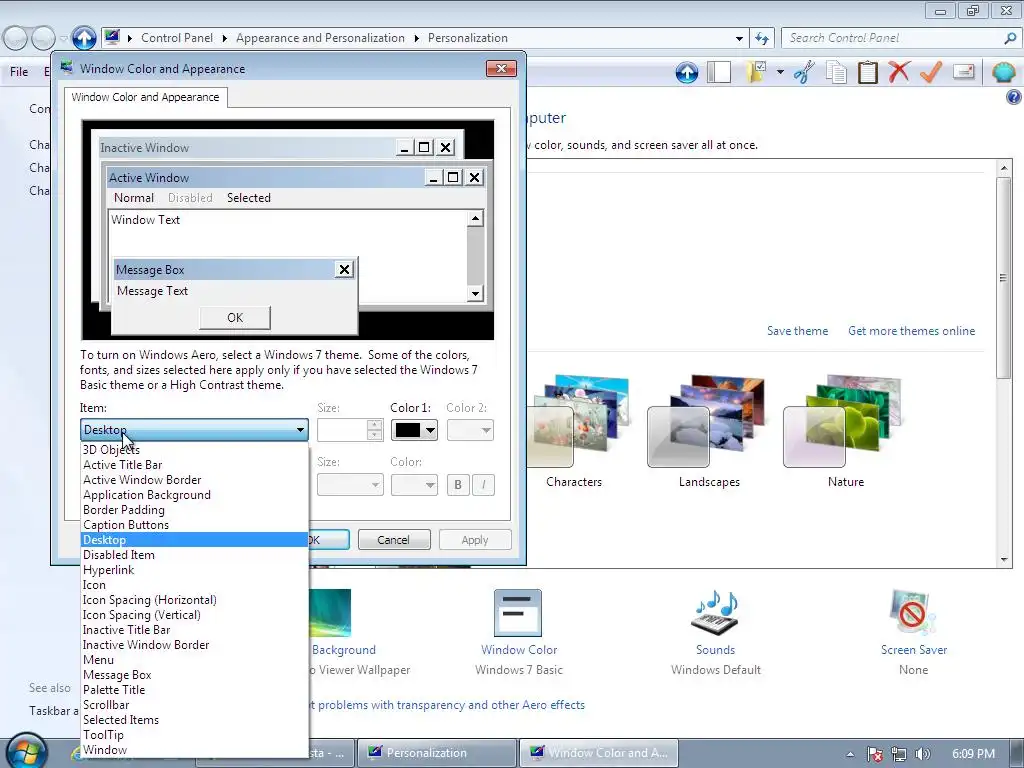1024x768 pixels.
Task: Click Save theme link
Action: 797,330
